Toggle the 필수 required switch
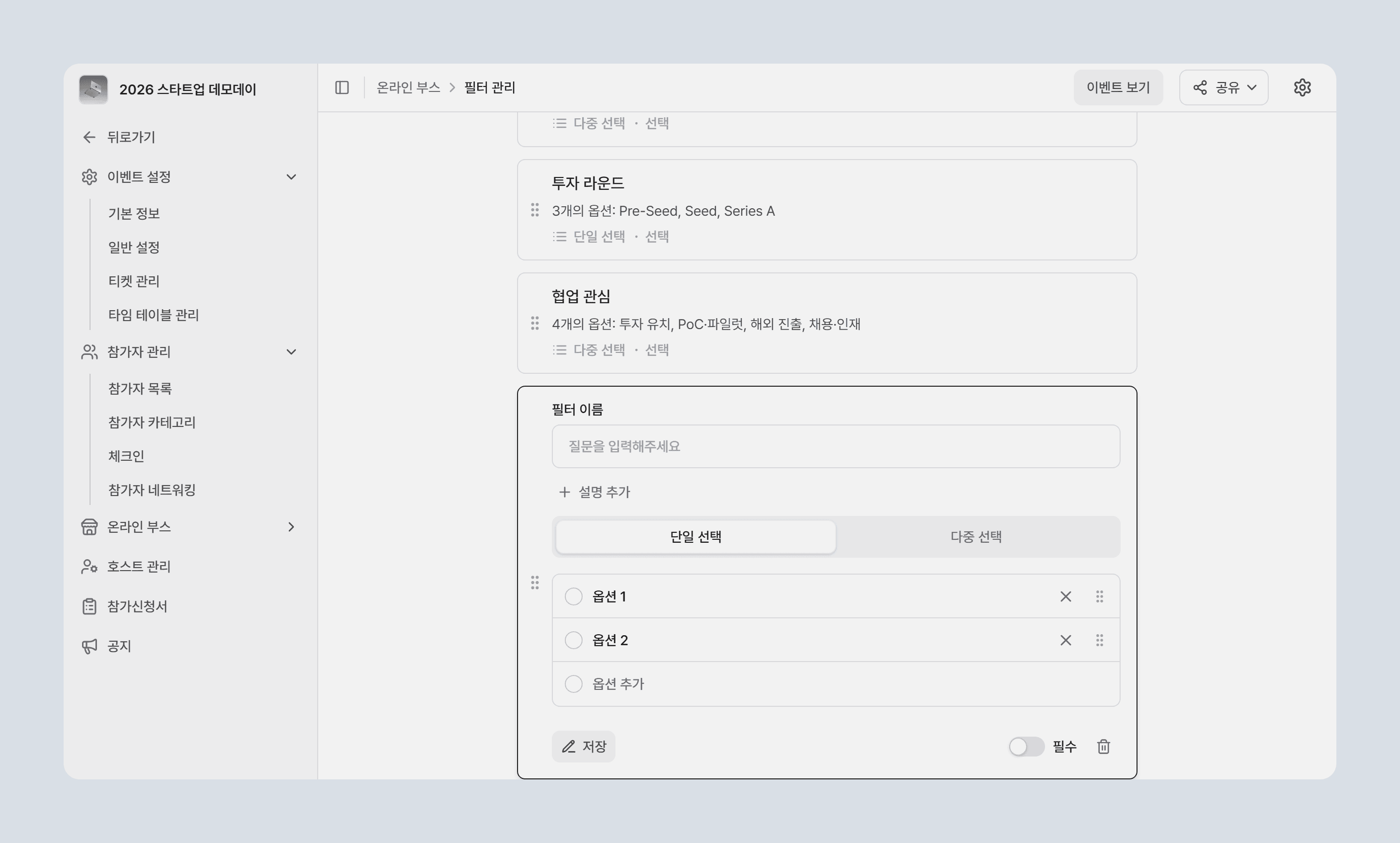1400x843 pixels. pyautogui.click(x=1026, y=747)
